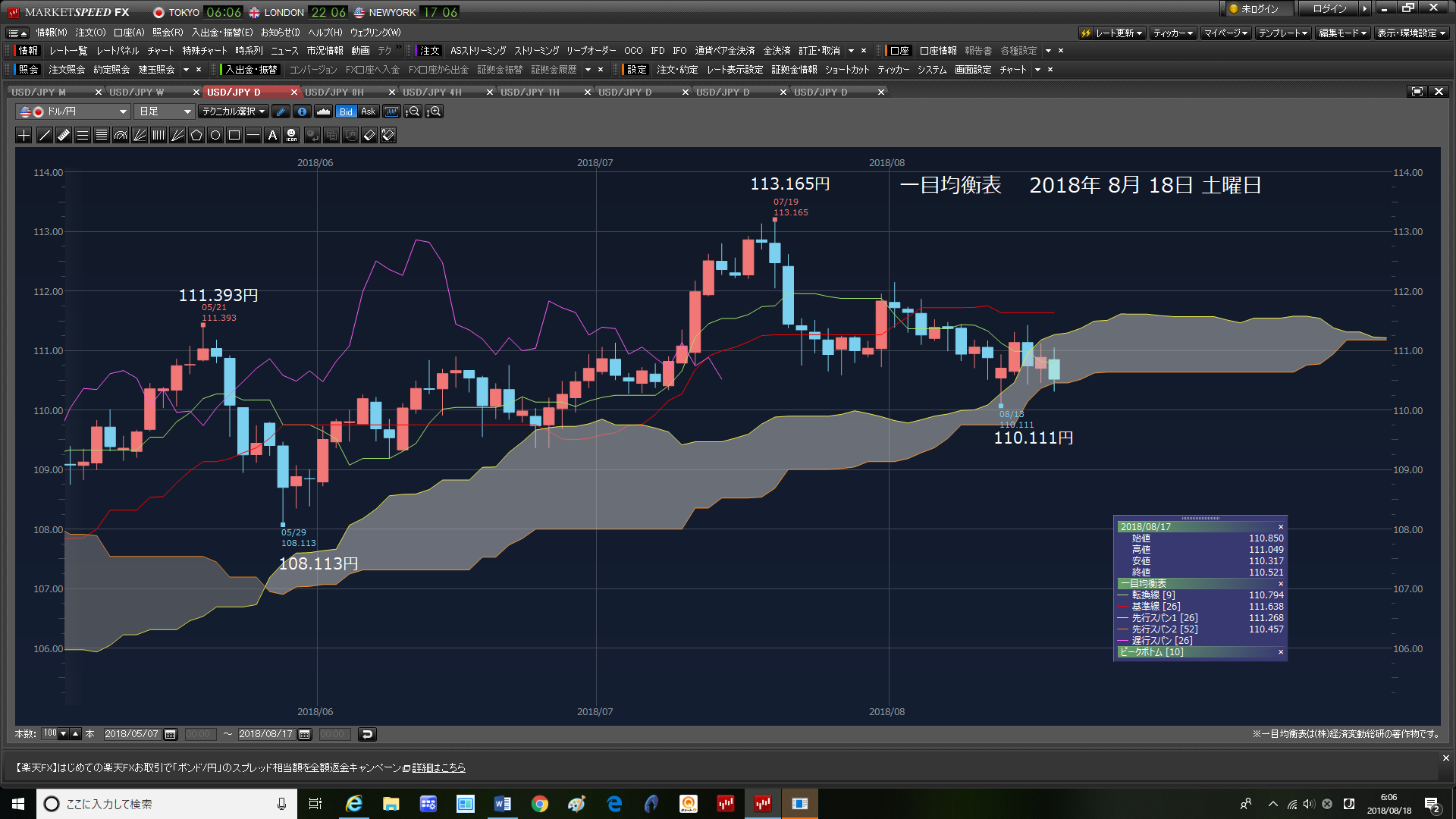This screenshot has height=819, width=1456.
Task: Close the 一目均衡表 section in data panel
Action: (x=1281, y=584)
